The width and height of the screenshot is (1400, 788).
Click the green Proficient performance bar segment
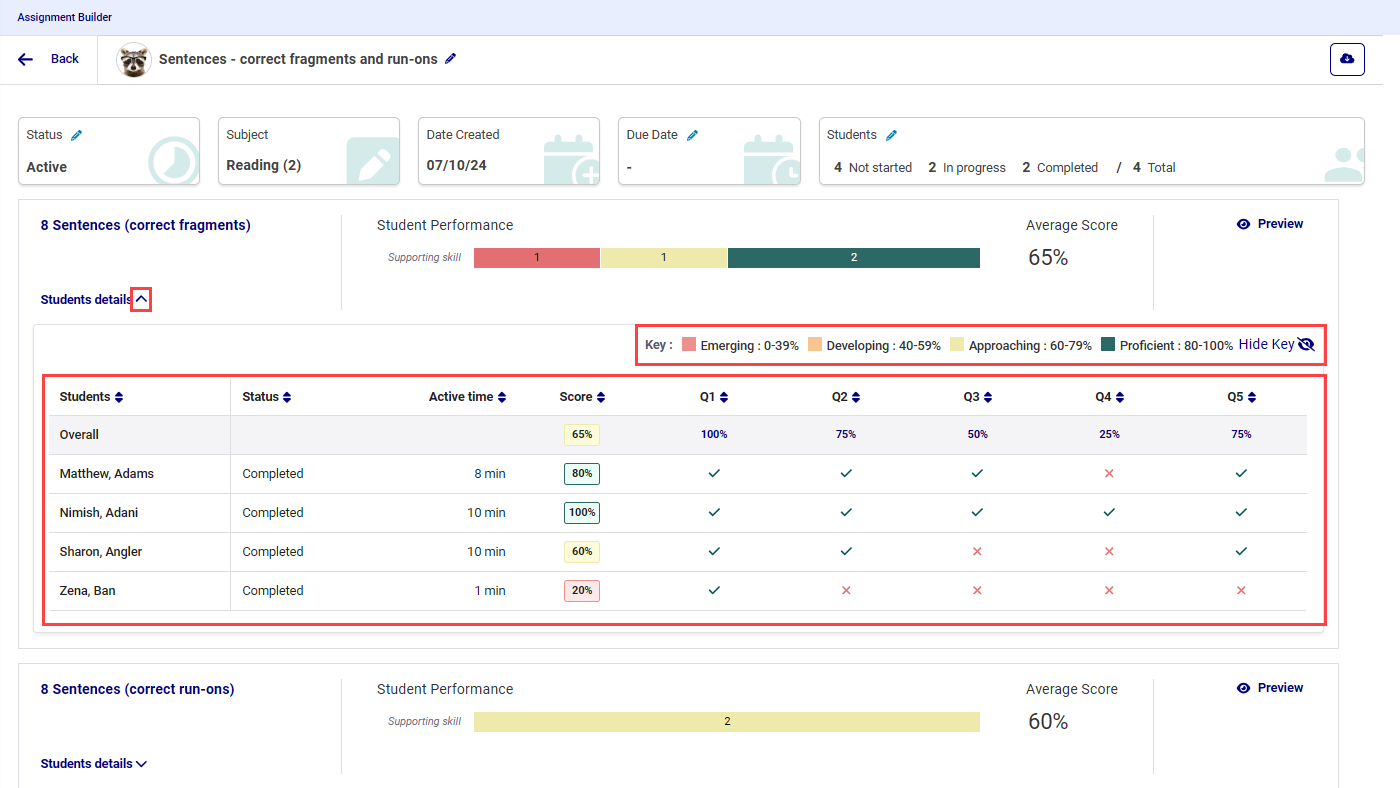pyautogui.click(x=853, y=258)
